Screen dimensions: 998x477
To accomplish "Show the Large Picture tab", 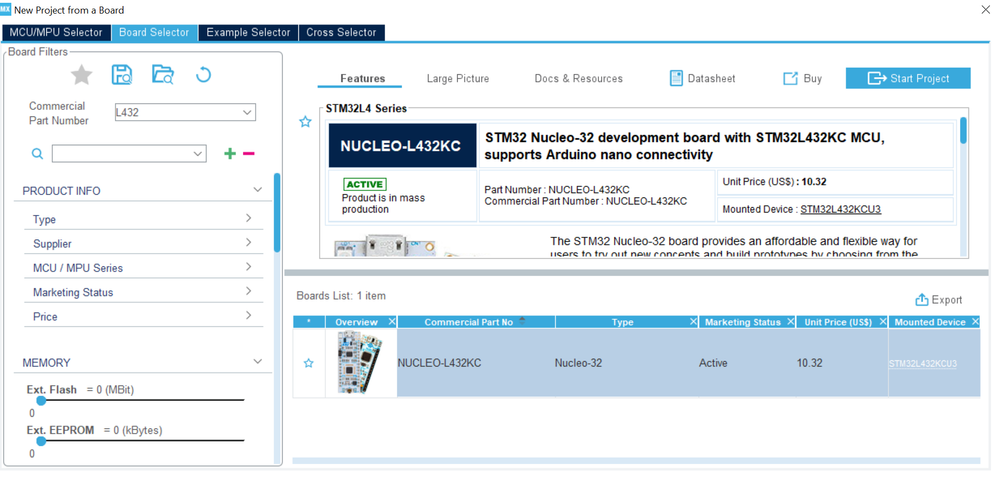I will [x=458, y=78].
